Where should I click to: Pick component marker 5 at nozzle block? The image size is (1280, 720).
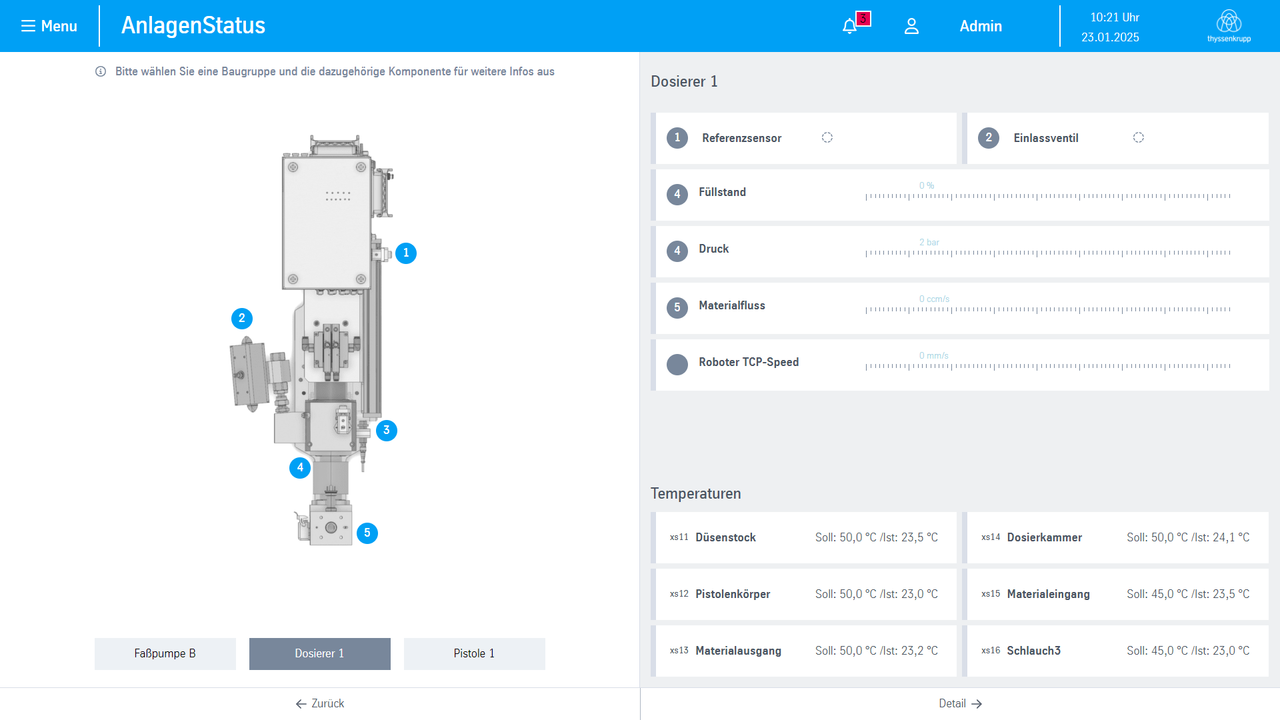pyautogui.click(x=367, y=533)
